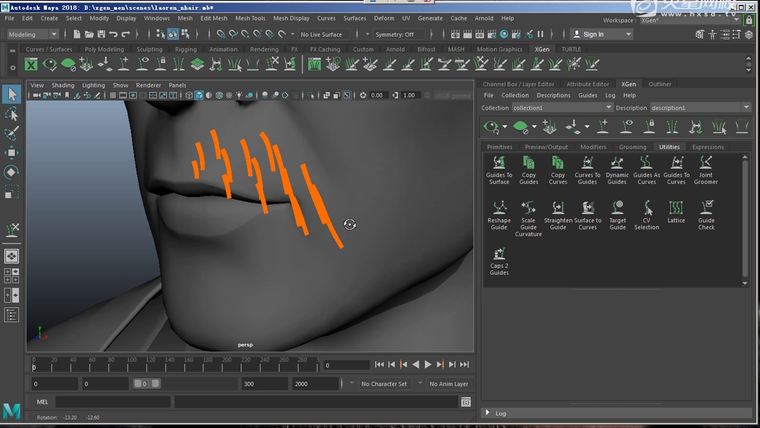Open the Modeling menu set dropdown
This screenshot has width=760, height=428.
pyautogui.click(x=34, y=34)
